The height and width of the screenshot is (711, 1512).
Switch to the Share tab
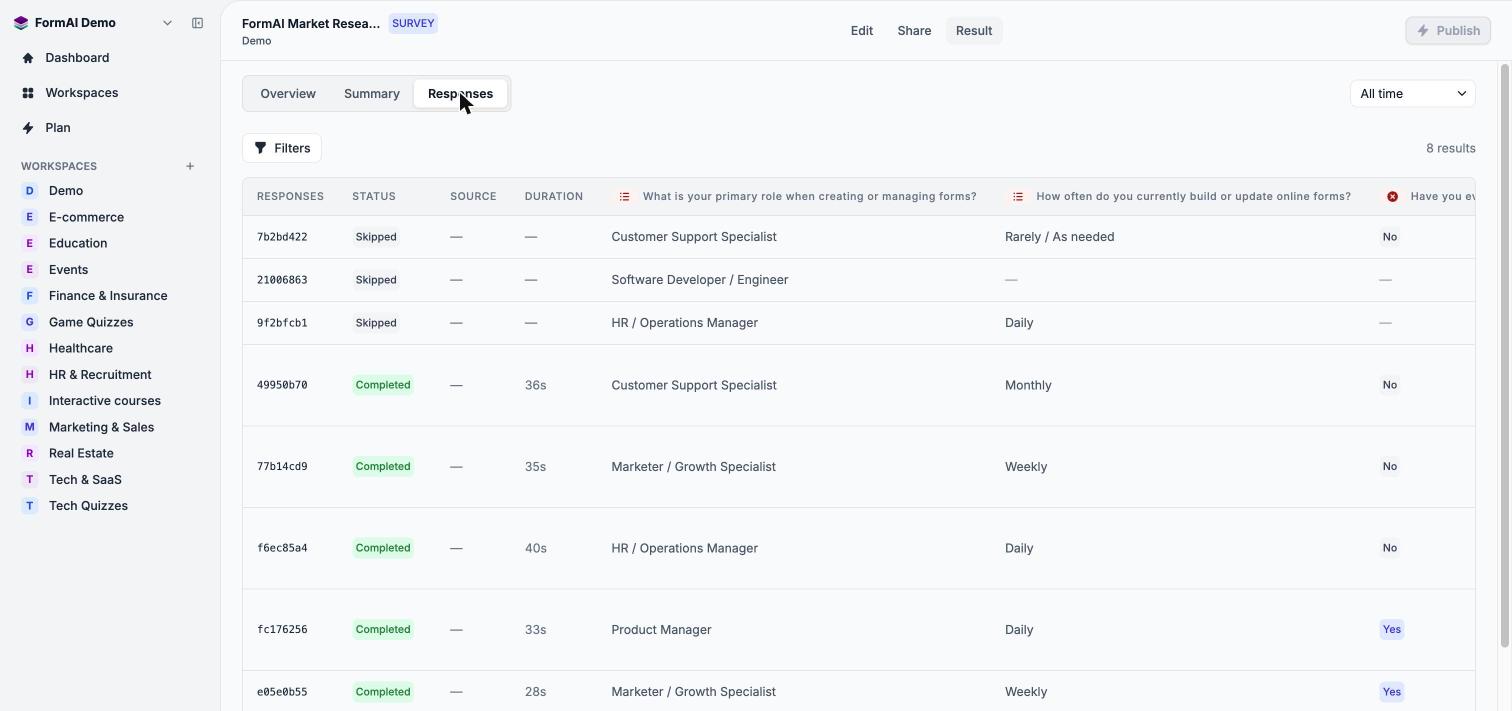tap(914, 31)
